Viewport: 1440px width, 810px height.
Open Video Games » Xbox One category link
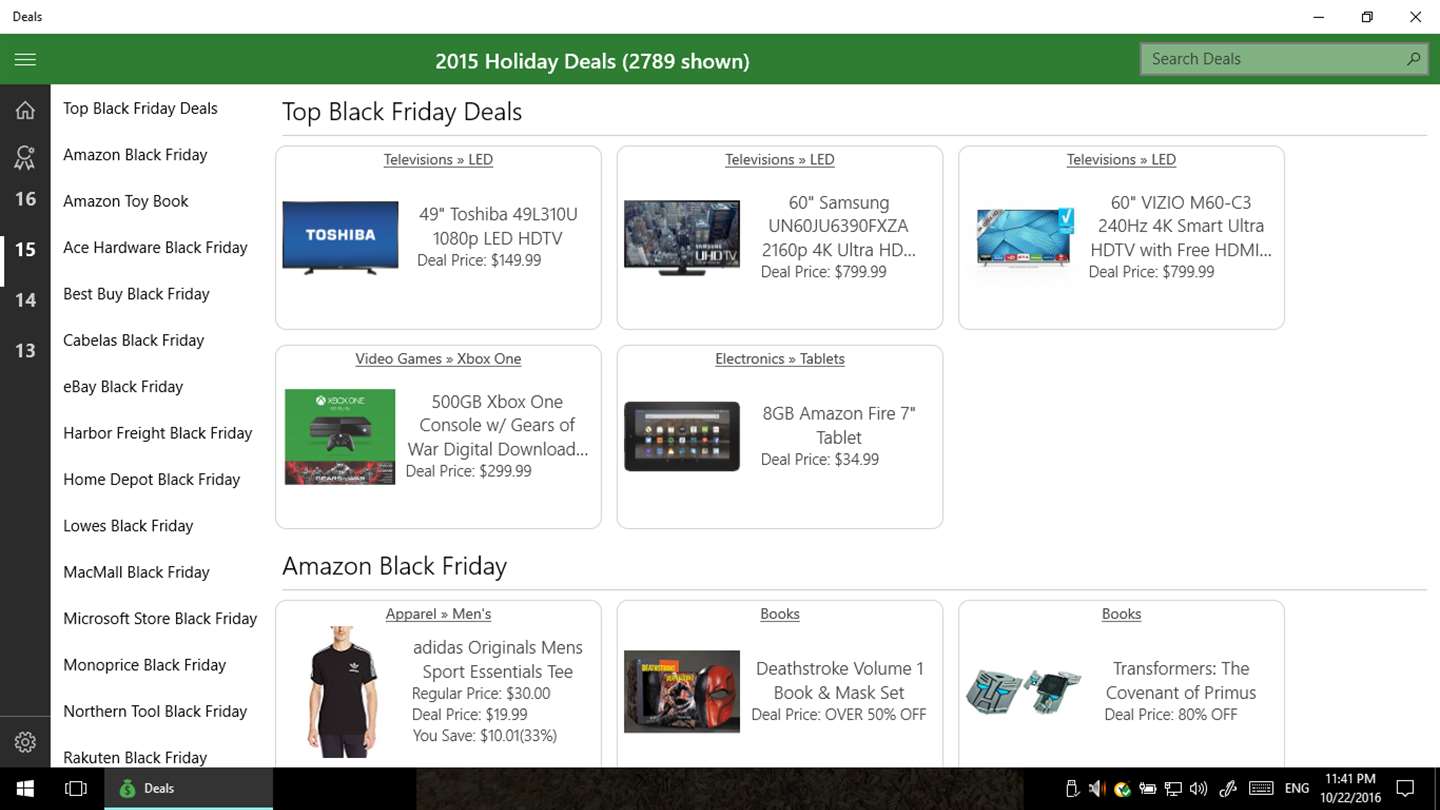coord(438,359)
